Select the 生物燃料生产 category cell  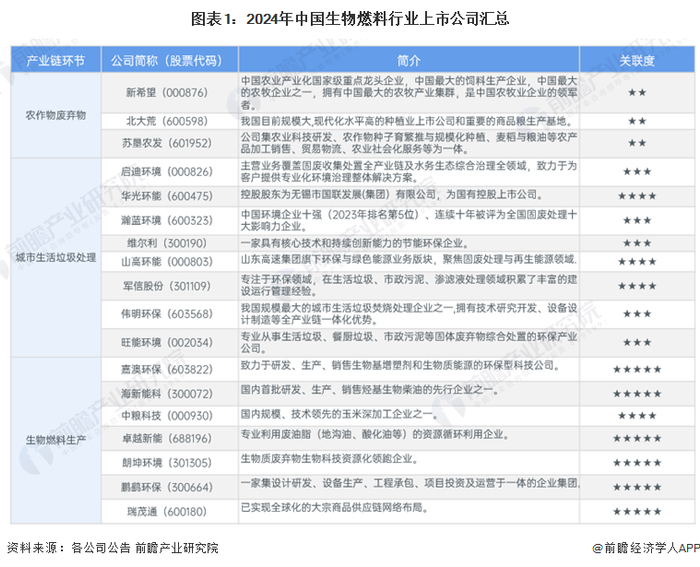click(56, 440)
